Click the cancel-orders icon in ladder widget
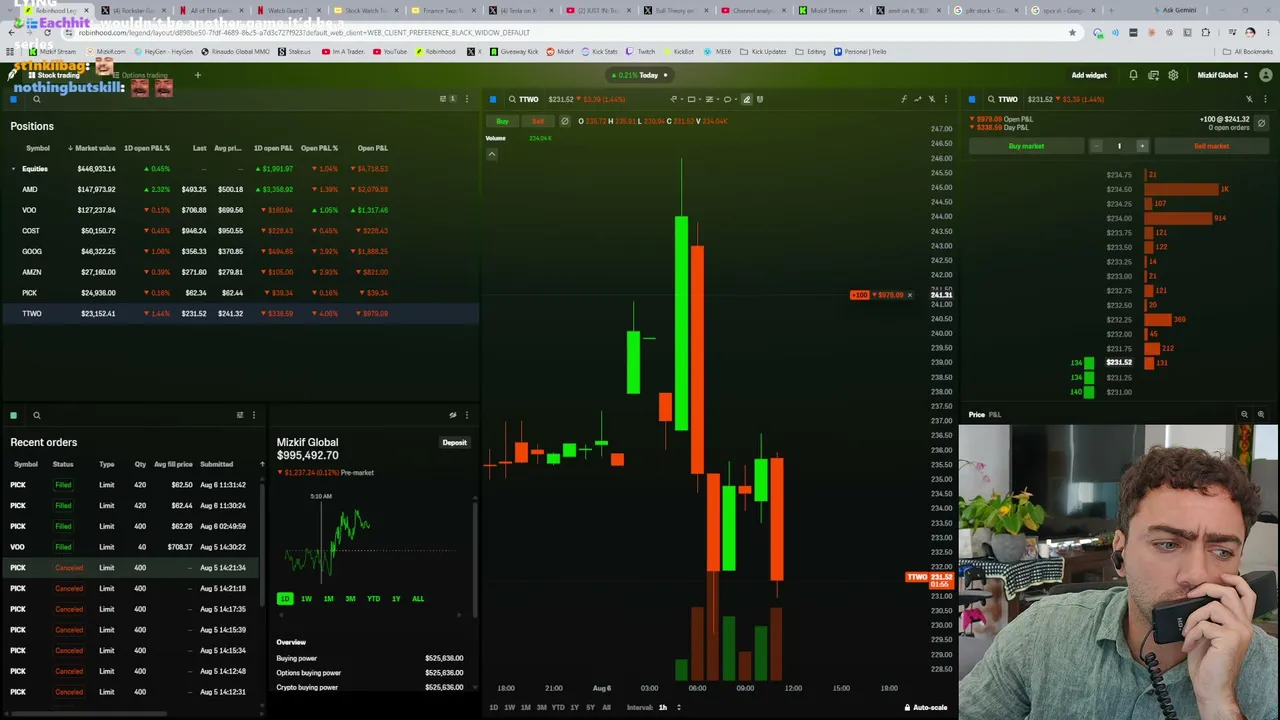Viewport: 1280px width, 720px height. pyautogui.click(x=1261, y=123)
